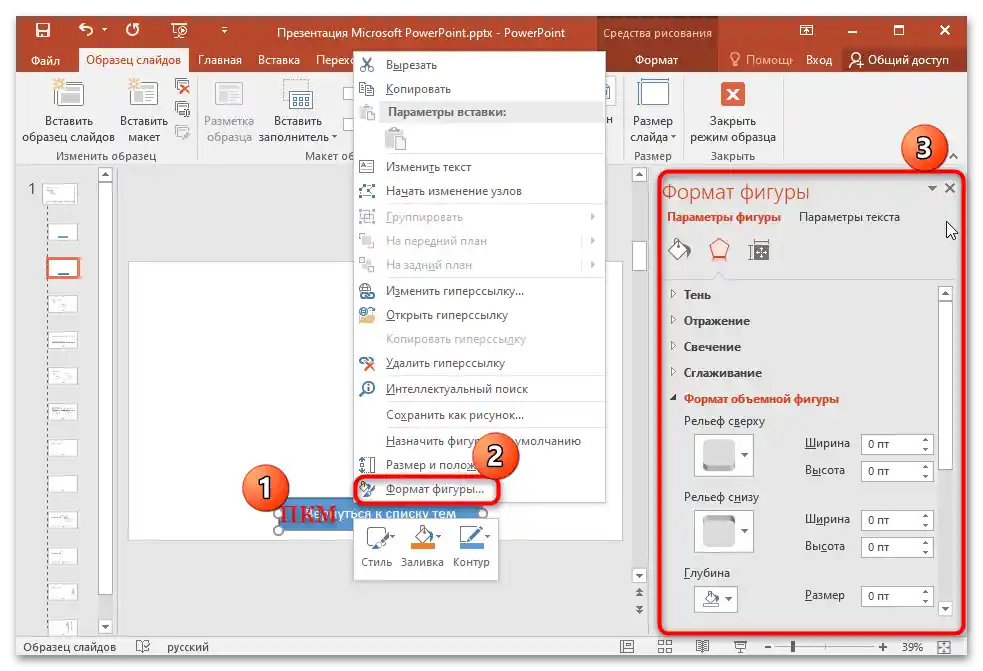The width and height of the screenshot is (983, 671).
Task: Click zoom in plus button
Action: coord(883,647)
